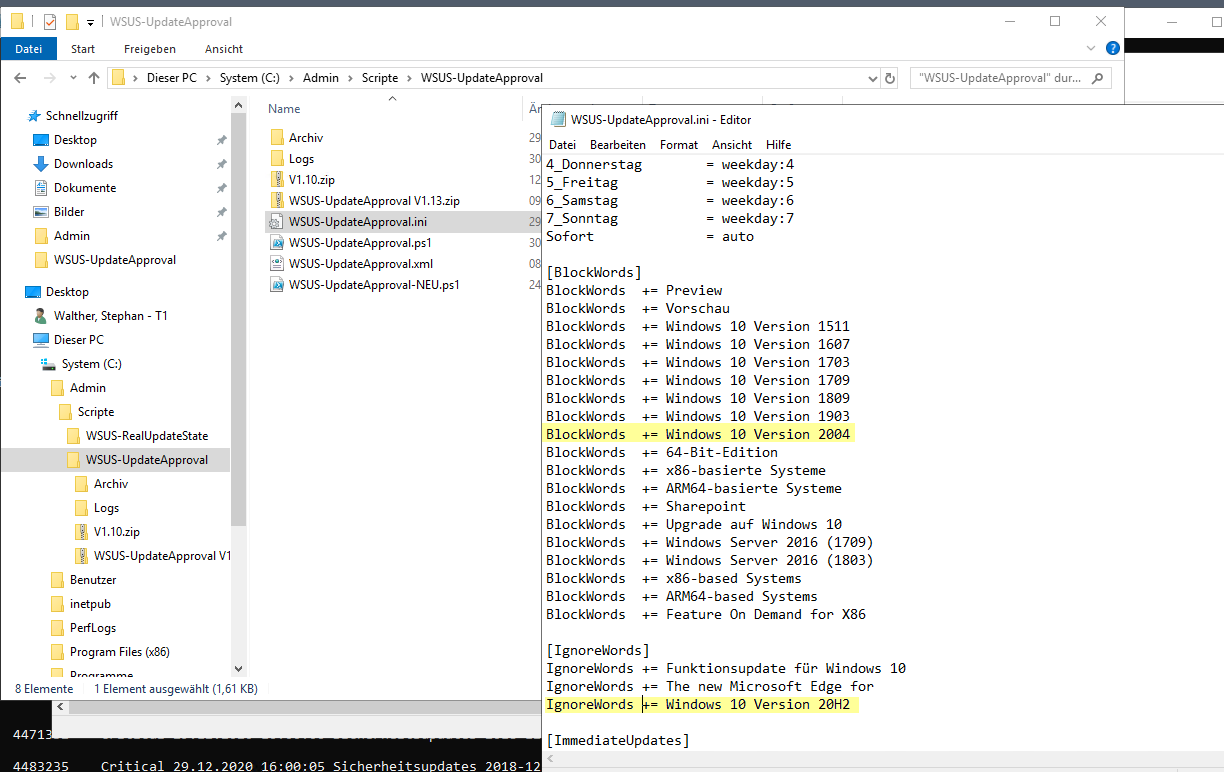The image size is (1224, 772).
Task: Select inetpub folder in the tree
Action: [90, 604]
